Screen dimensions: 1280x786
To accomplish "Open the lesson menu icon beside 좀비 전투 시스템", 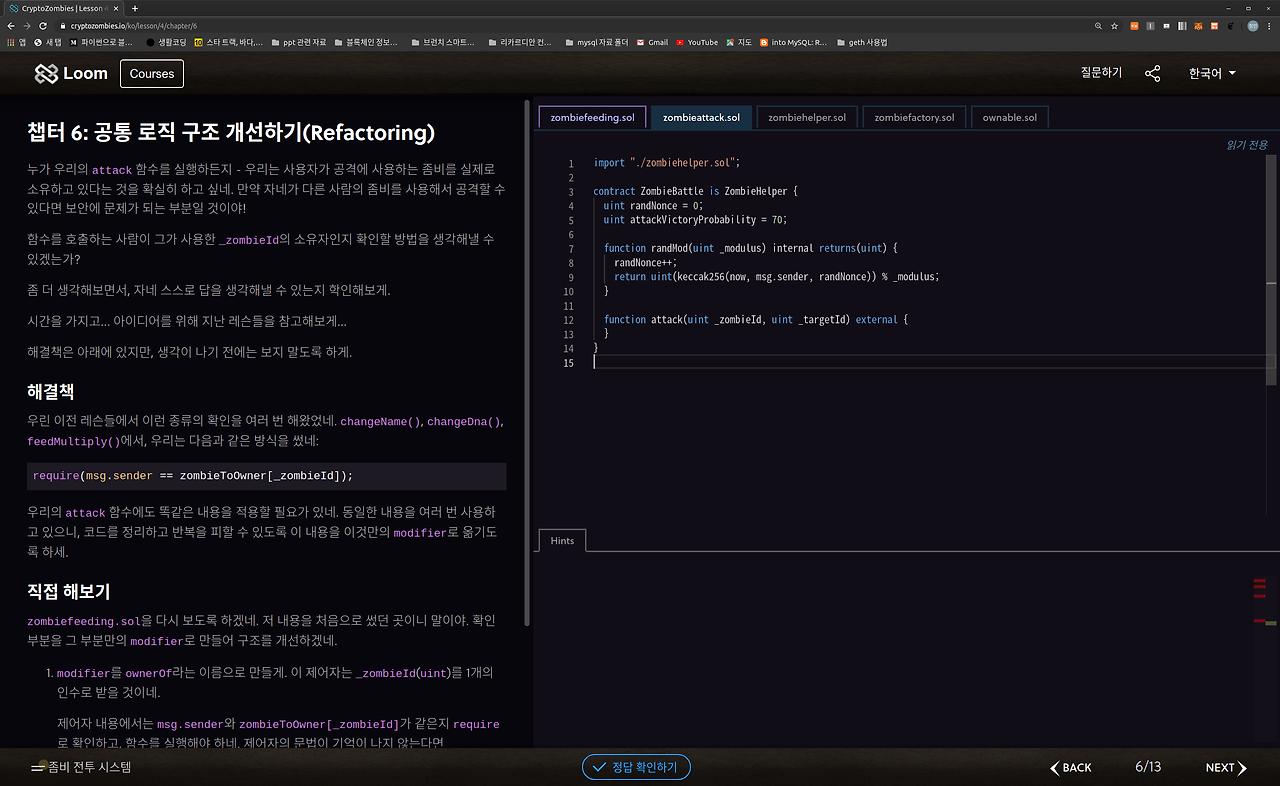I will tap(38, 768).
